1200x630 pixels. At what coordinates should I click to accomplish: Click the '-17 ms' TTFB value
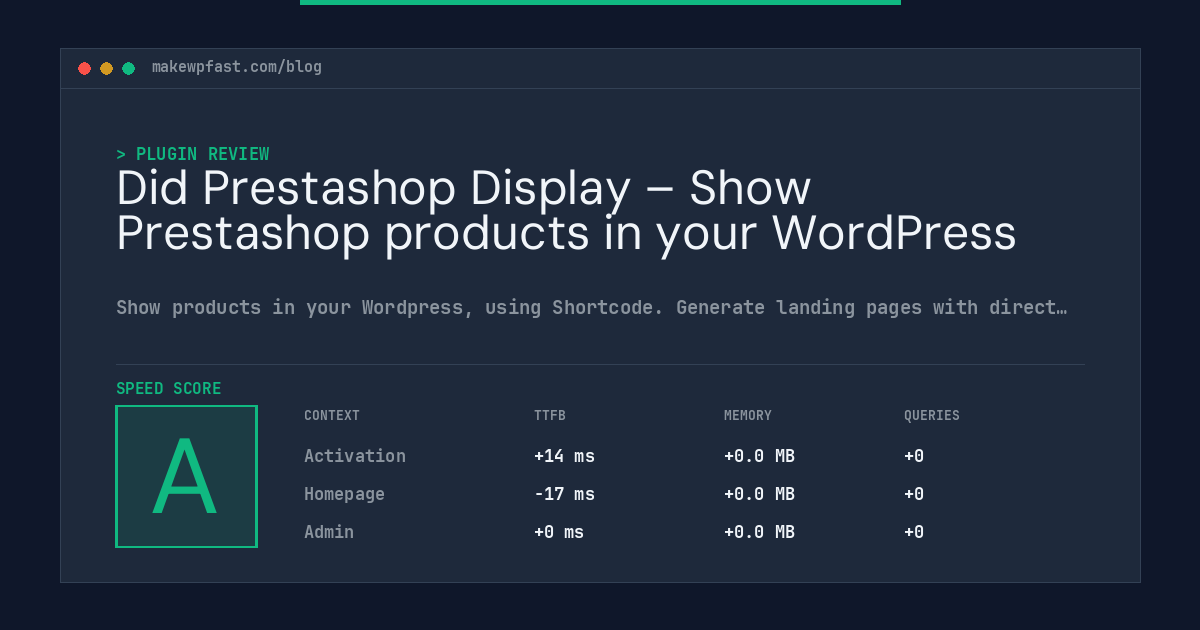coord(564,494)
